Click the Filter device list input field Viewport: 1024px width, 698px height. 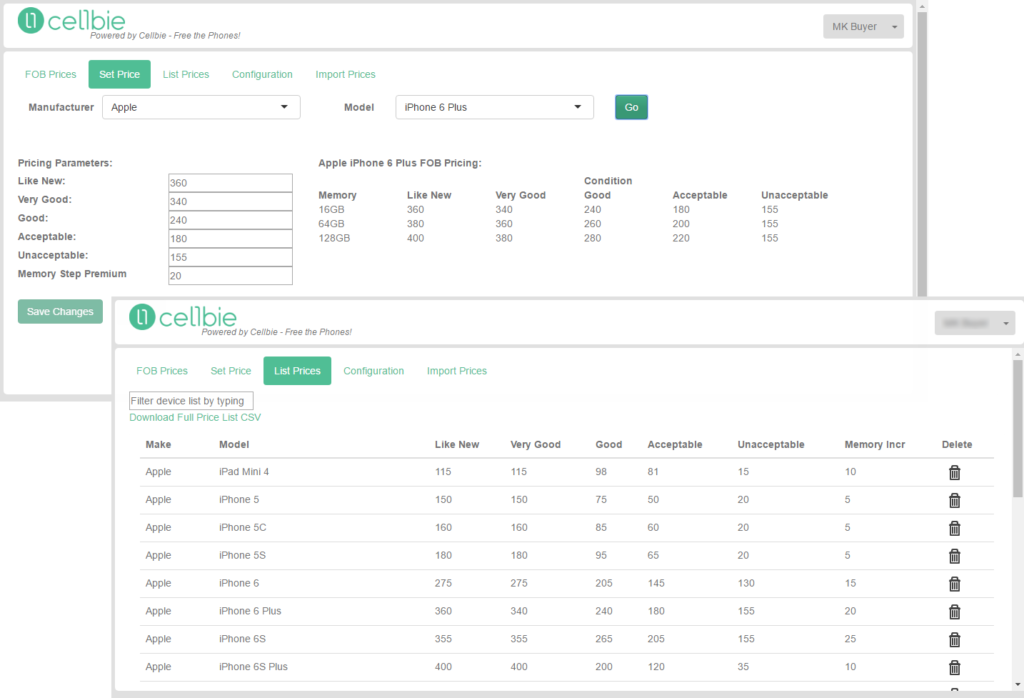[x=191, y=401]
